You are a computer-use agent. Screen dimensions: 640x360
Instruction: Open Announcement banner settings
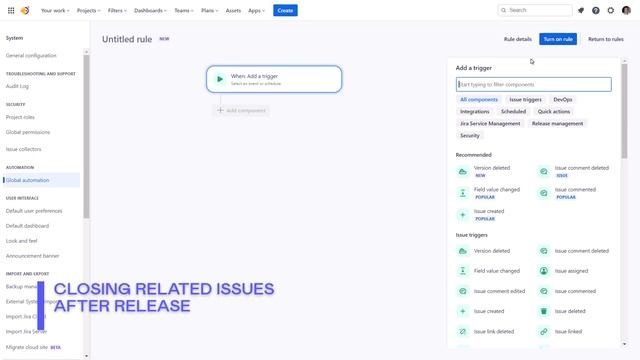point(32,256)
